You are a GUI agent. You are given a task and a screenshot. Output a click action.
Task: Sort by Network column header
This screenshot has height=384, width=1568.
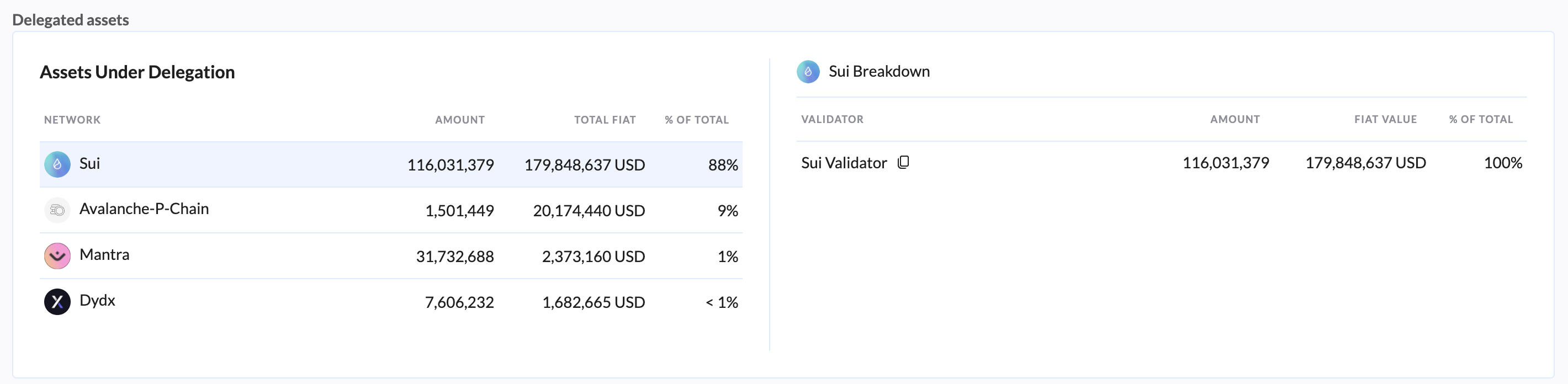(x=72, y=120)
